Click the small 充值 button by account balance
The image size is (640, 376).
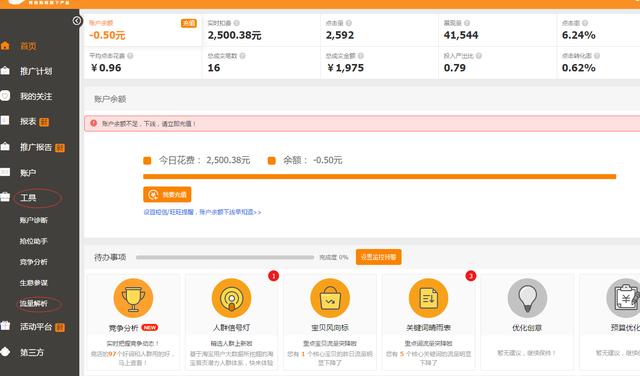189,23
